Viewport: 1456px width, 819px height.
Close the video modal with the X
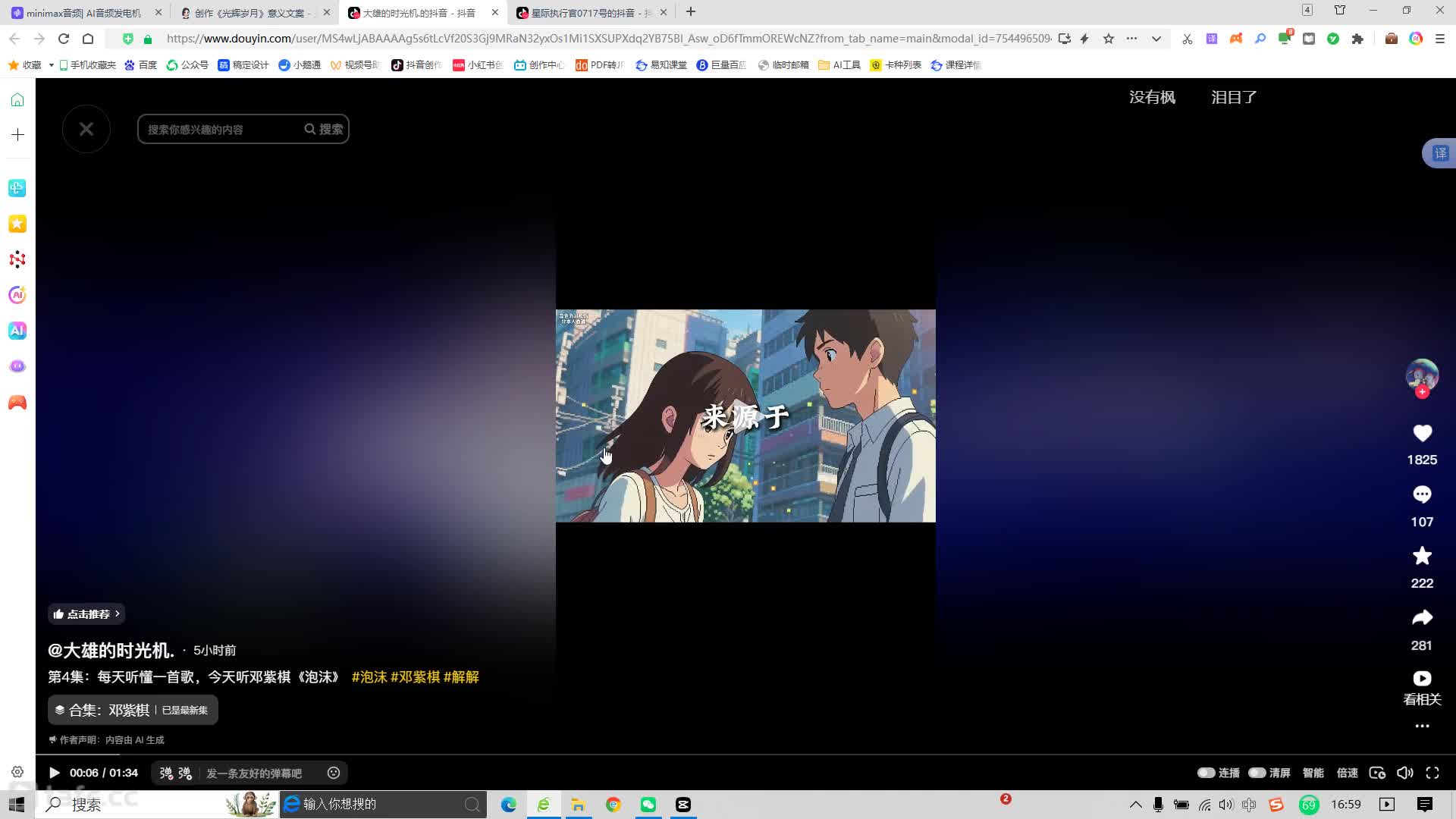[x=86, y=129]
